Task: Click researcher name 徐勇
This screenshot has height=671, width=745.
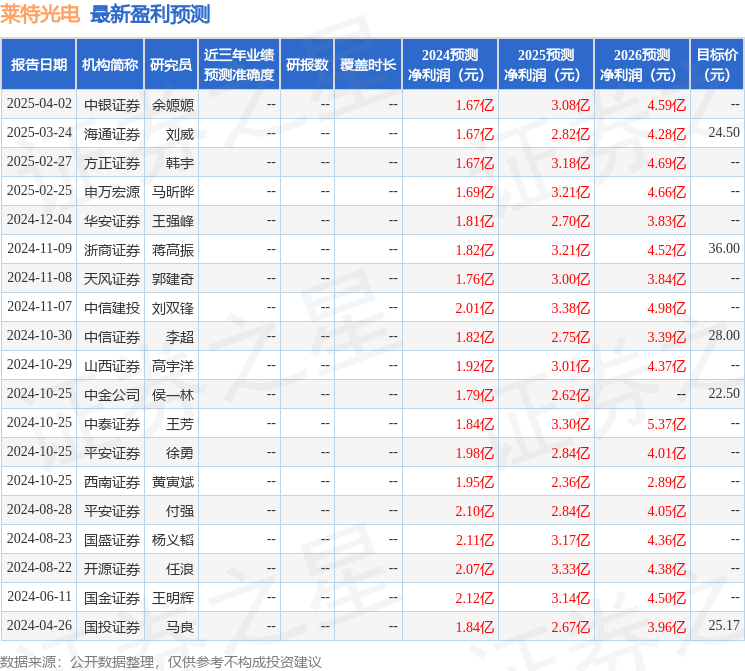Action: point(180,453)
